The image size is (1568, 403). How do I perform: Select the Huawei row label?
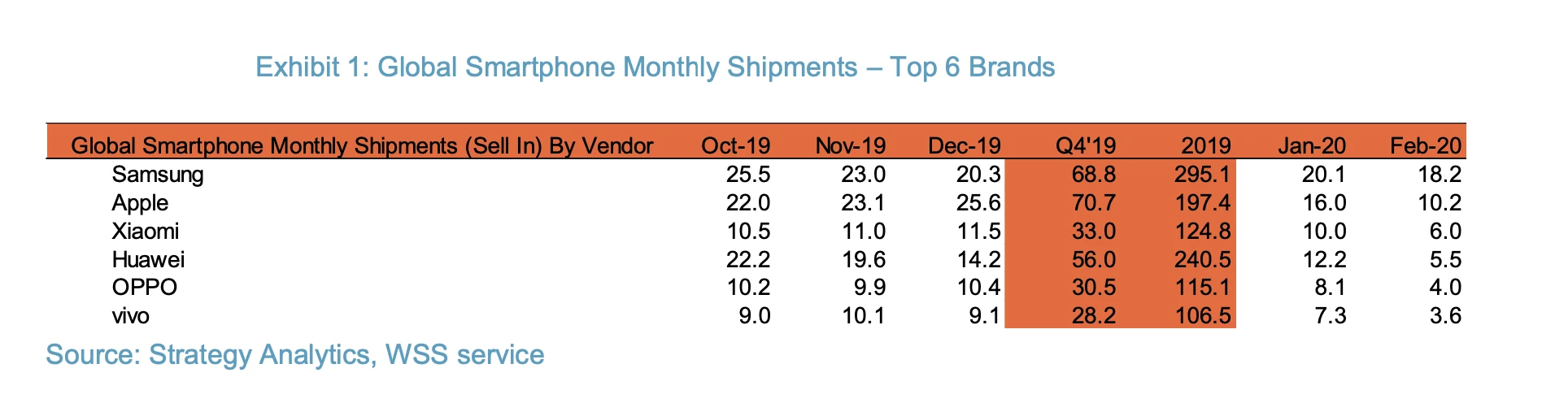(148, 259)
